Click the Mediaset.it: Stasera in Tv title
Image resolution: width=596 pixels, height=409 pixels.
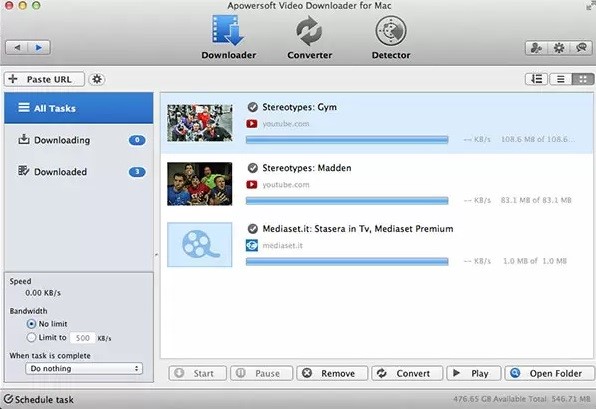tap(358, 229)
